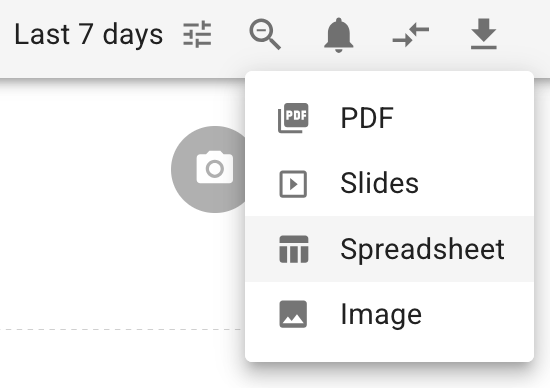Viewport: 550px width, 388px height.
Task: Click the download arrow icon
Action: pos(484,34)
